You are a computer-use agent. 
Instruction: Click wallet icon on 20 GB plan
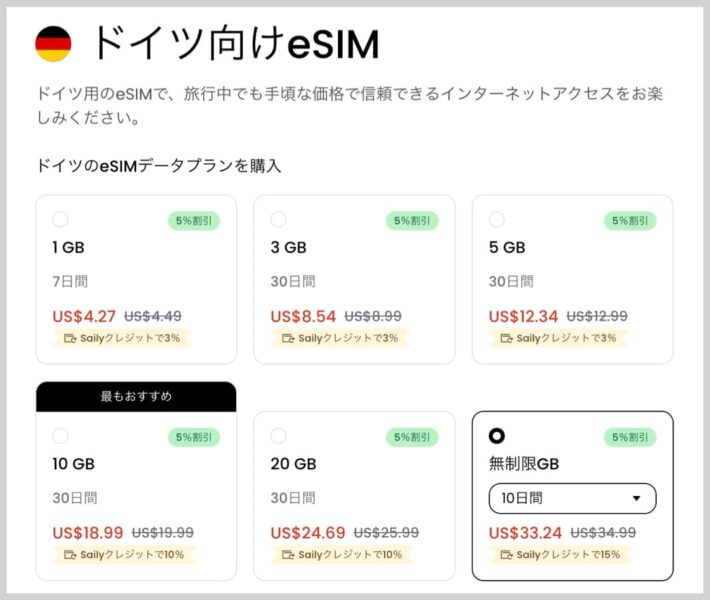(287, 555)
